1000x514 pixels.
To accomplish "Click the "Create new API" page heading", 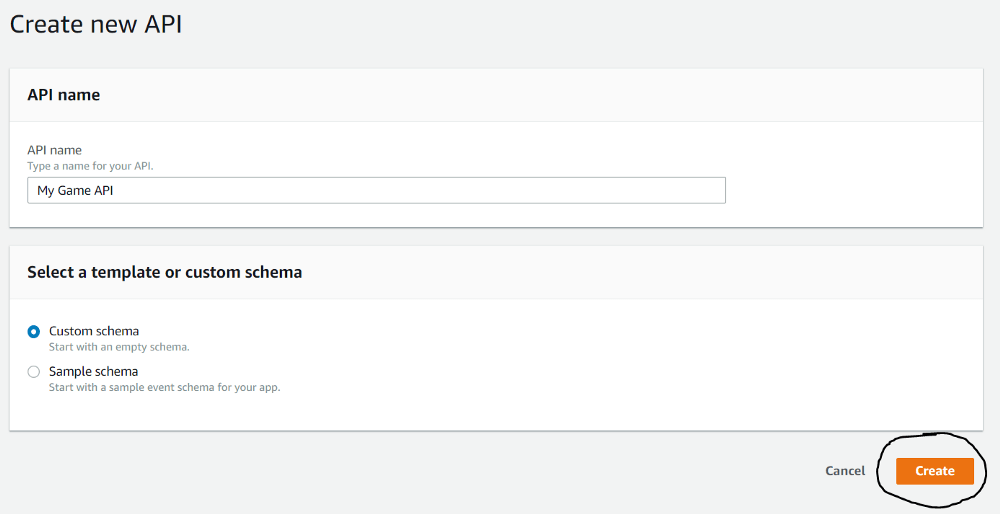I will tap(96, 25).
